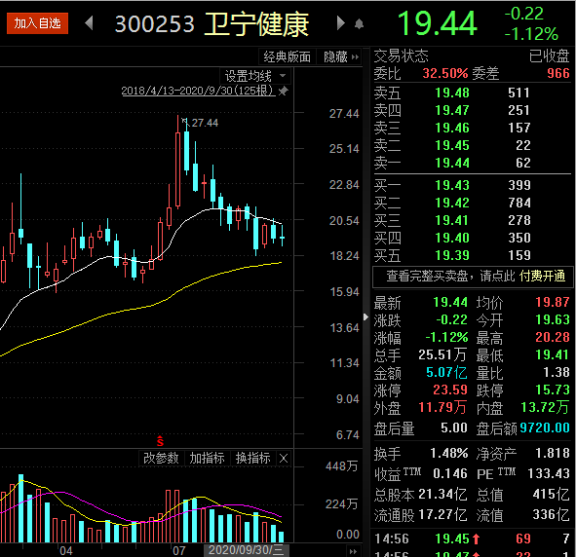Open the 设置均线 dropdown

click(255, 76)
